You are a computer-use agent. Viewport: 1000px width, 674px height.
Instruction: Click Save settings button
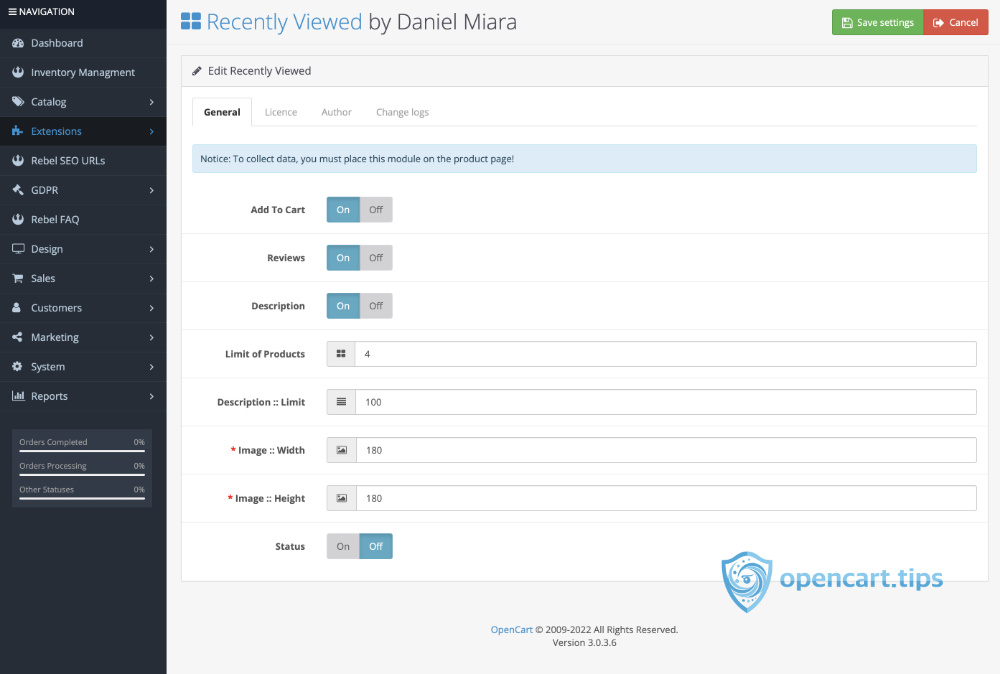(878, 22)
